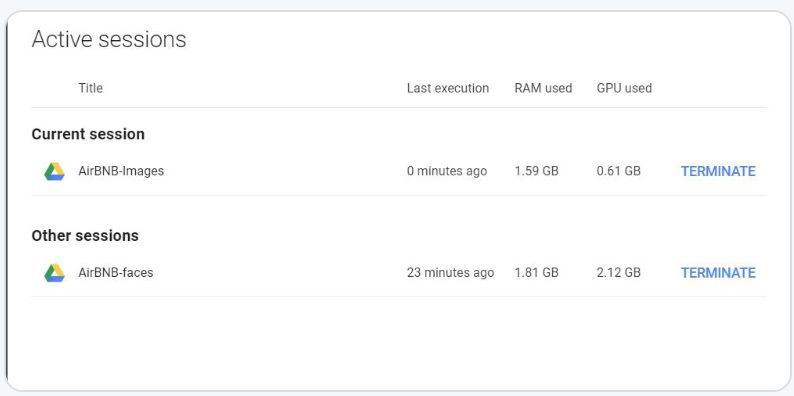The image size is (794, 396).
Task: Select the 1.59 GB RAM value
Action: (x=537, y=171)
